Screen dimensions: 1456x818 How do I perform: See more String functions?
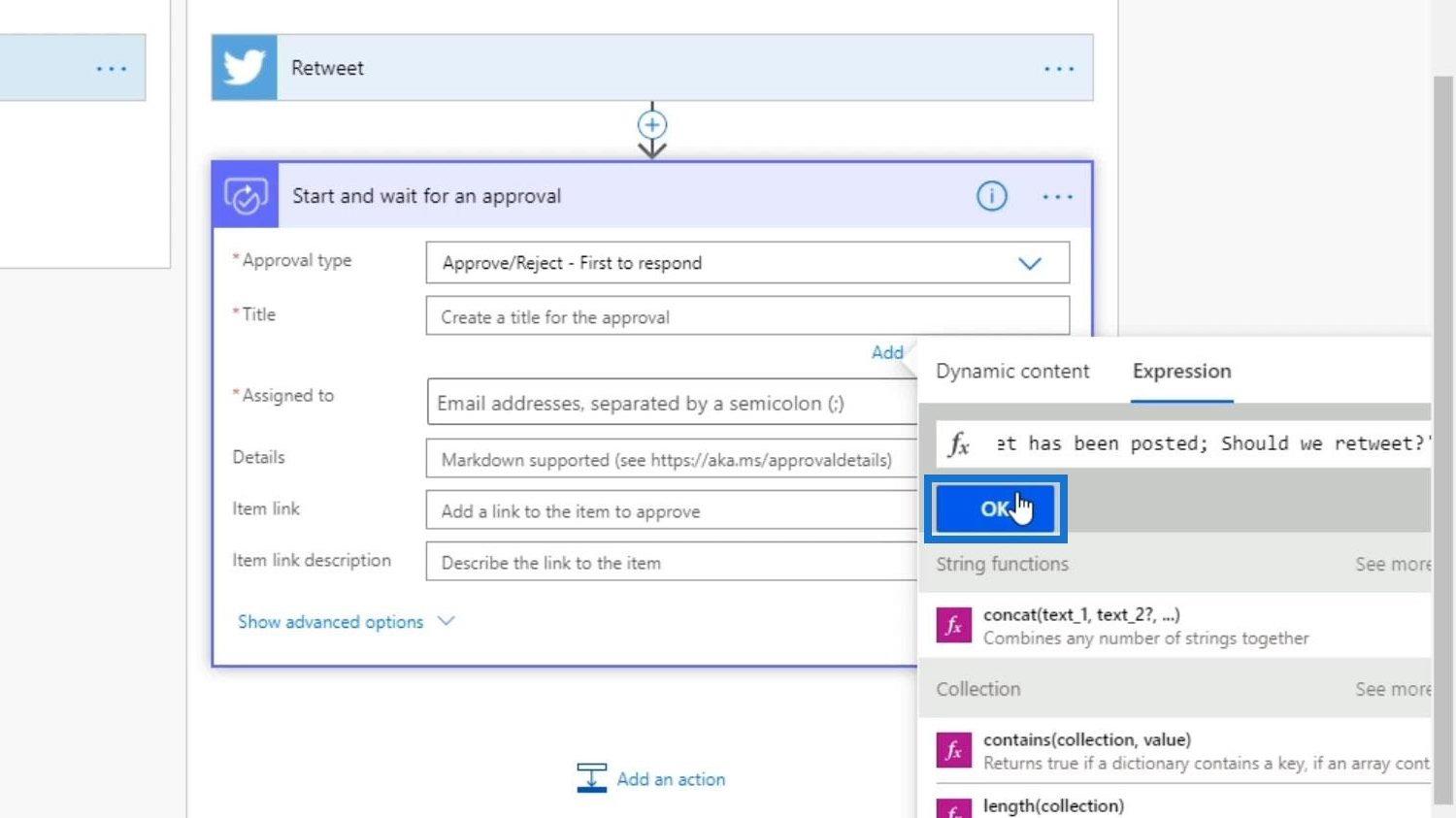(1392, 564)
